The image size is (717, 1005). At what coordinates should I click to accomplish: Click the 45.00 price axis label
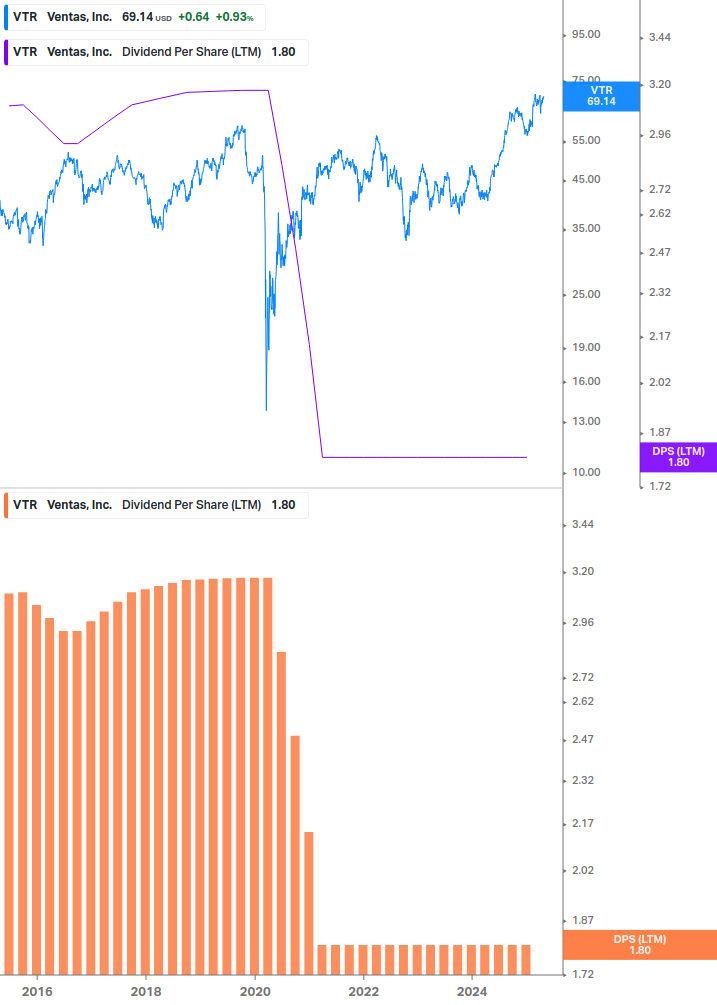pos(586,179)
